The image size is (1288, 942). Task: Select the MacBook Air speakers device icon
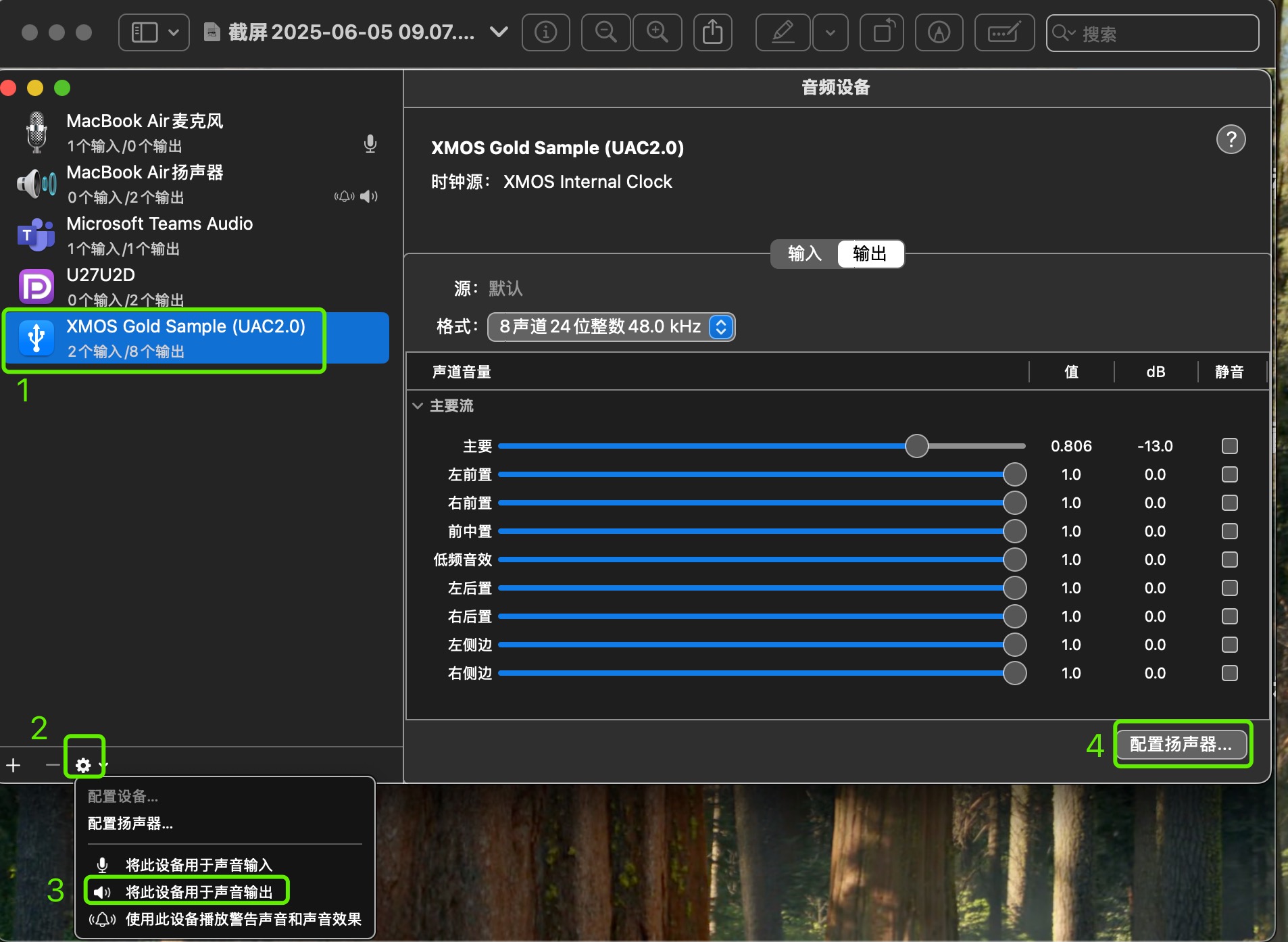pyautogui.click(x=36, y=183)
